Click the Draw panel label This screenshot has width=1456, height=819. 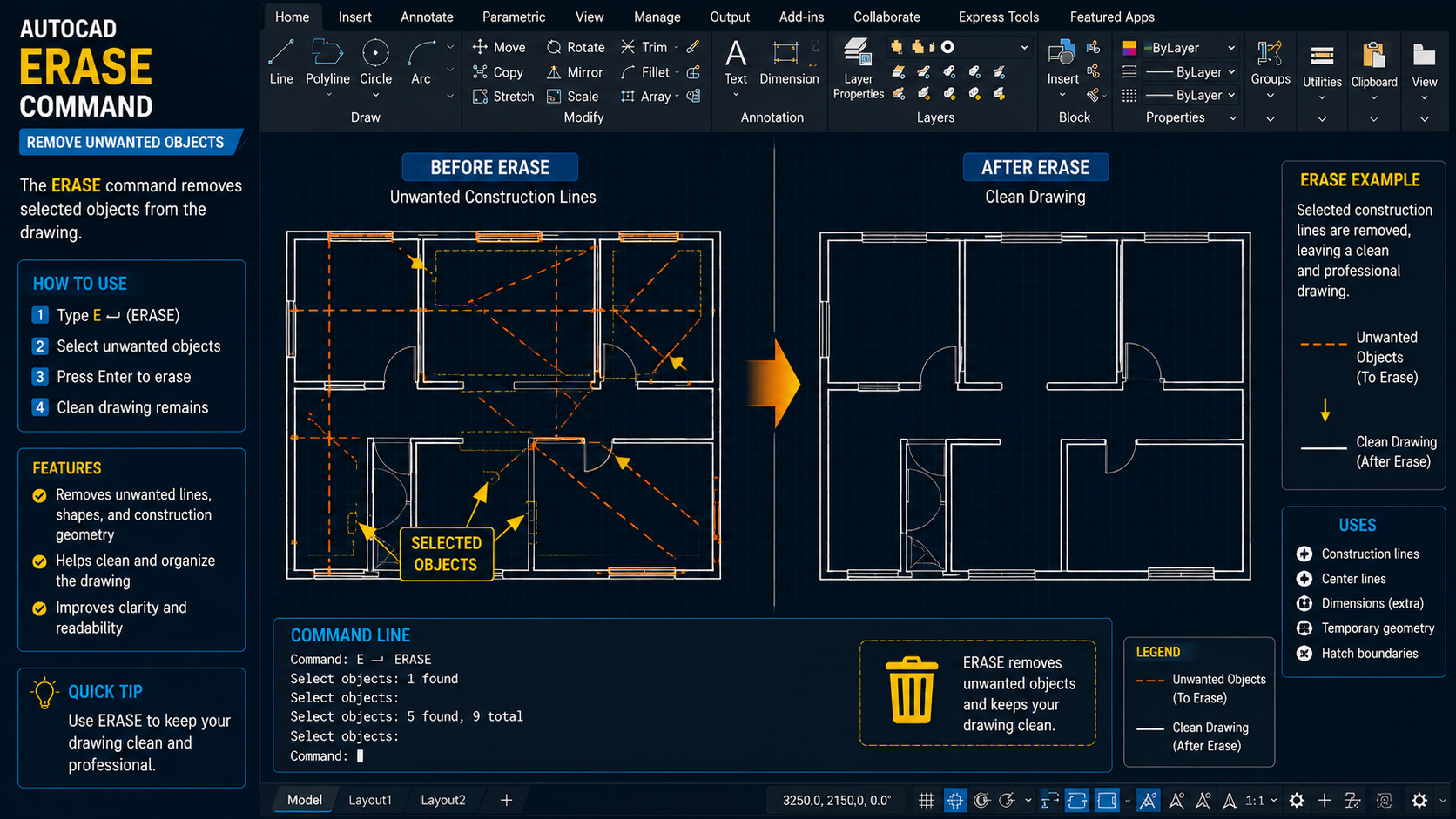point(365,117)
